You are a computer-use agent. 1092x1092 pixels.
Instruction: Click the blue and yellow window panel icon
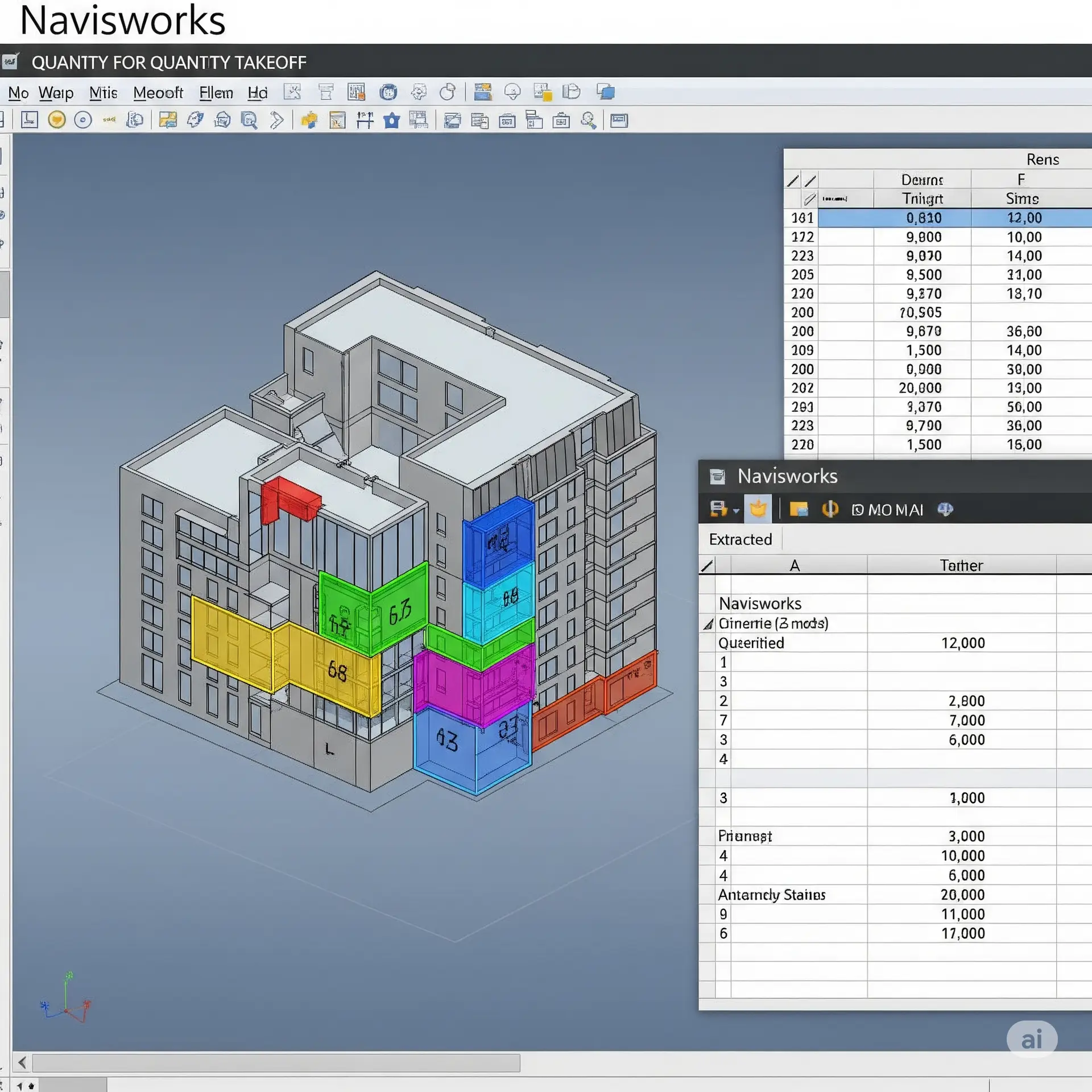pos(482,92)
